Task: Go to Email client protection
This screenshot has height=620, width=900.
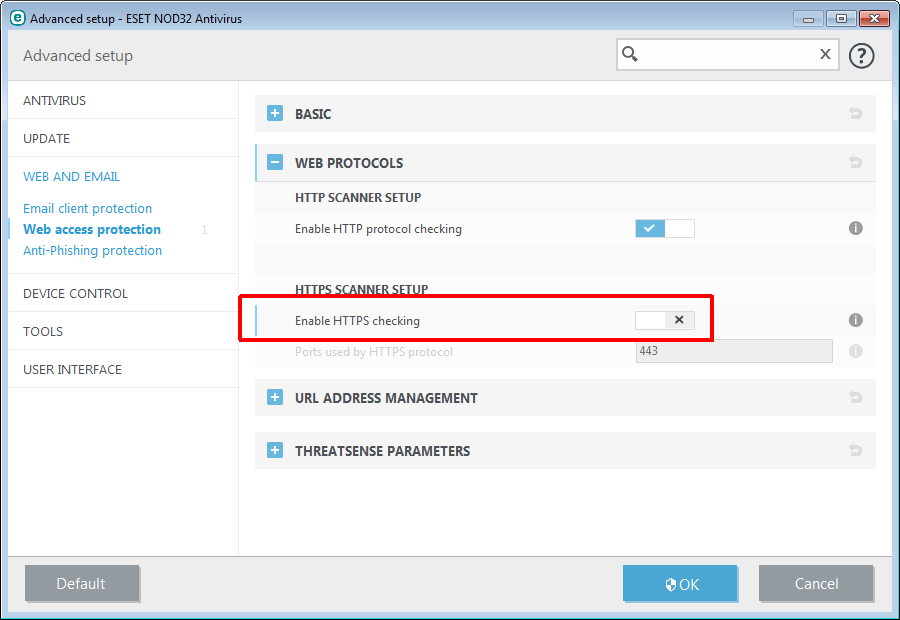Action: (87, 208)
